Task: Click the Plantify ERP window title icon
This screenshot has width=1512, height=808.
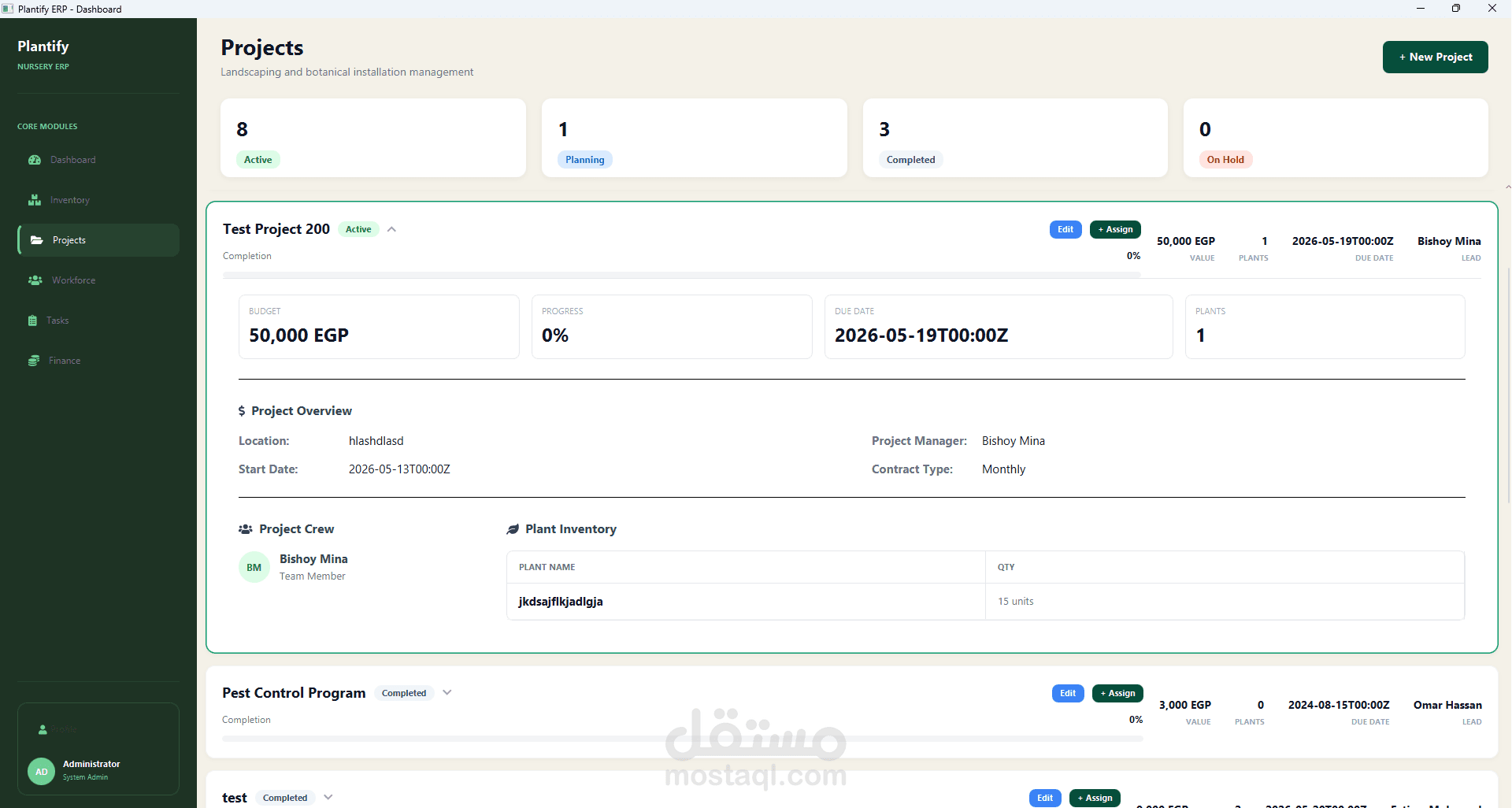Action: (x=8, y=9)
